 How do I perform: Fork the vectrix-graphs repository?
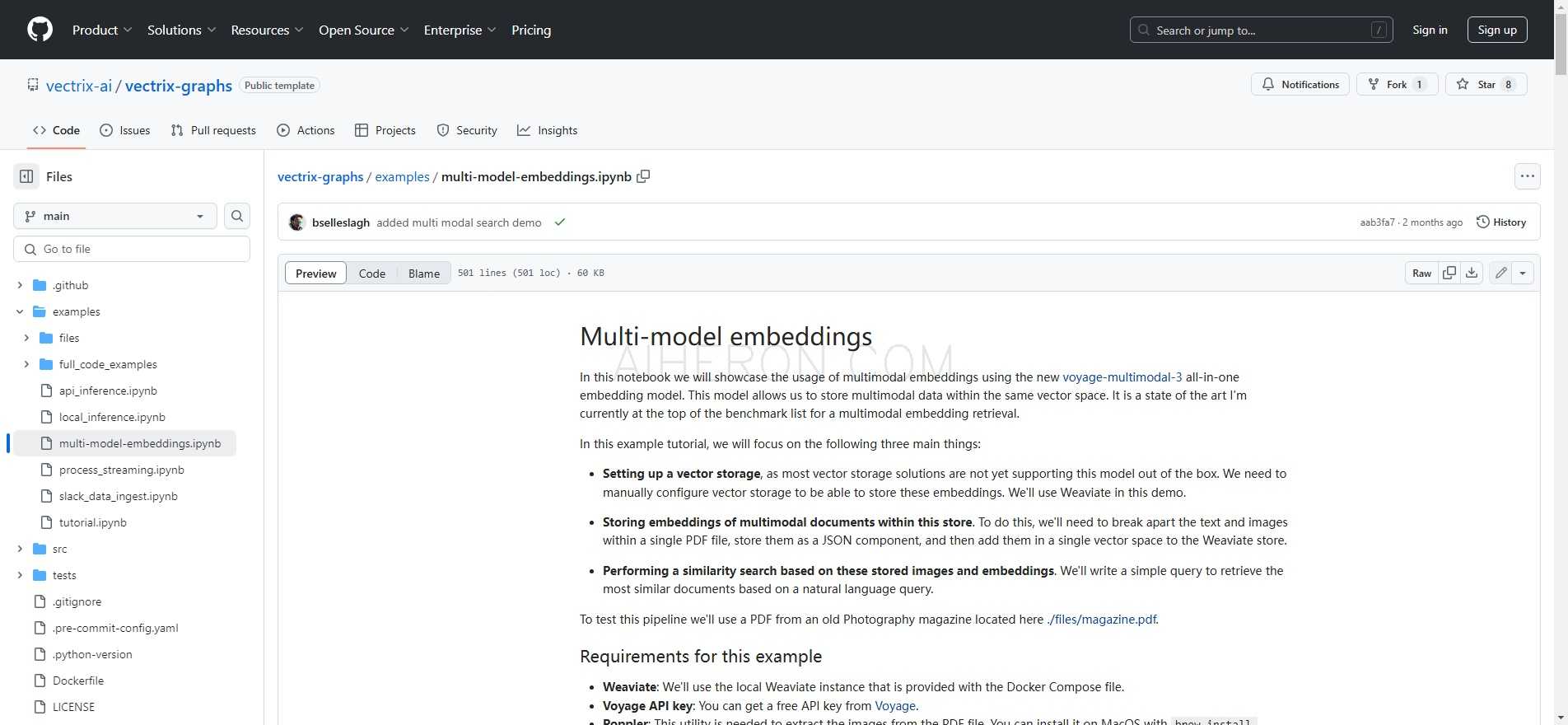coord(1397,84)
